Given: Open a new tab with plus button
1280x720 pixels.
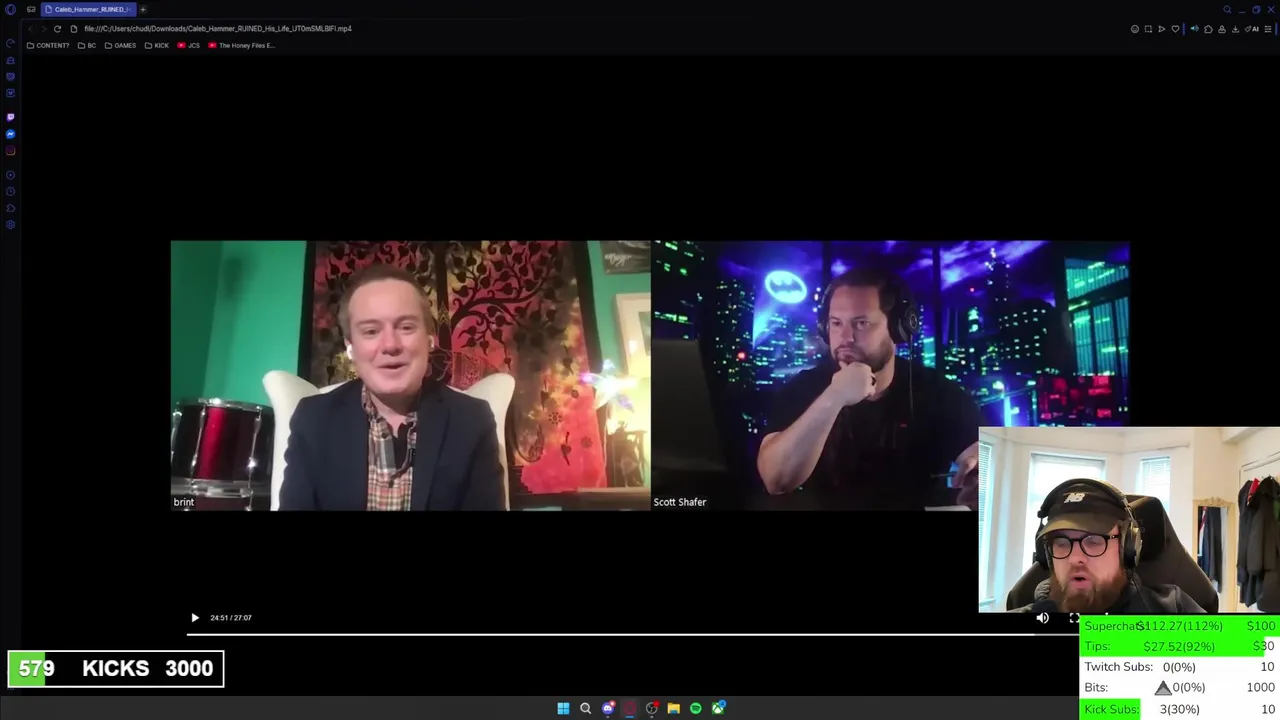Looking at the screenshot, I should (x=143, y=9).
